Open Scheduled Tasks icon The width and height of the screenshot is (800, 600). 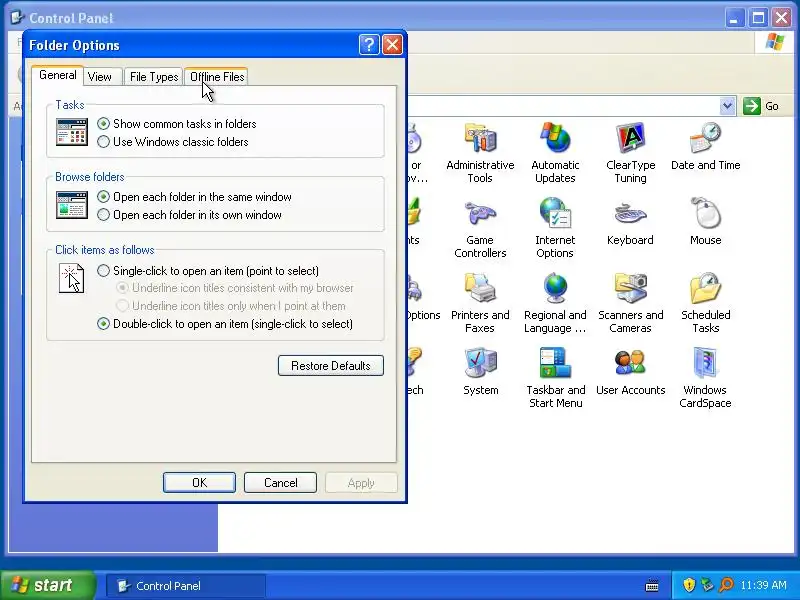(x=706, y=288)
